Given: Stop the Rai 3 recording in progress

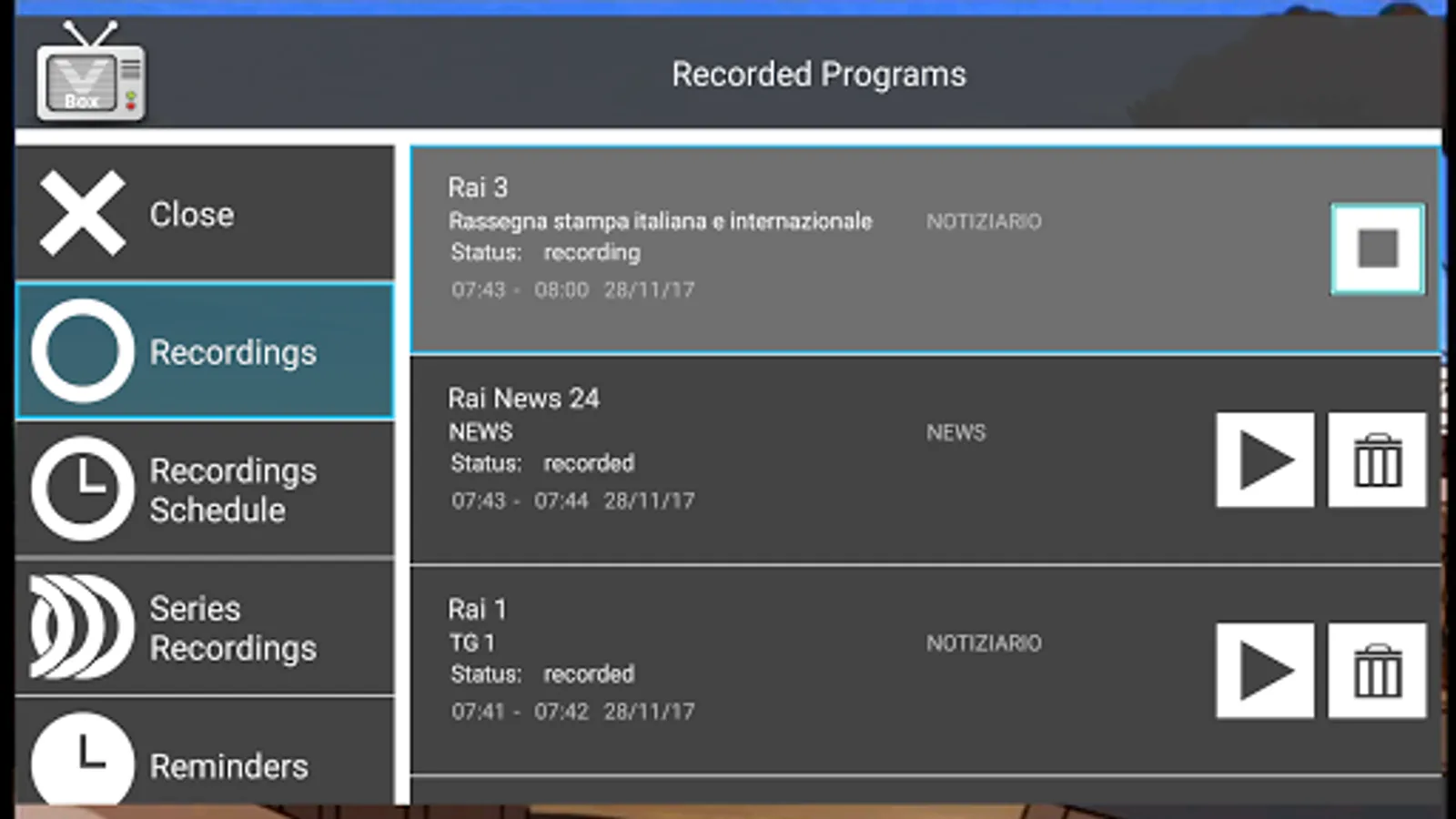Looking at the screenshot, I should (1377, 248).
